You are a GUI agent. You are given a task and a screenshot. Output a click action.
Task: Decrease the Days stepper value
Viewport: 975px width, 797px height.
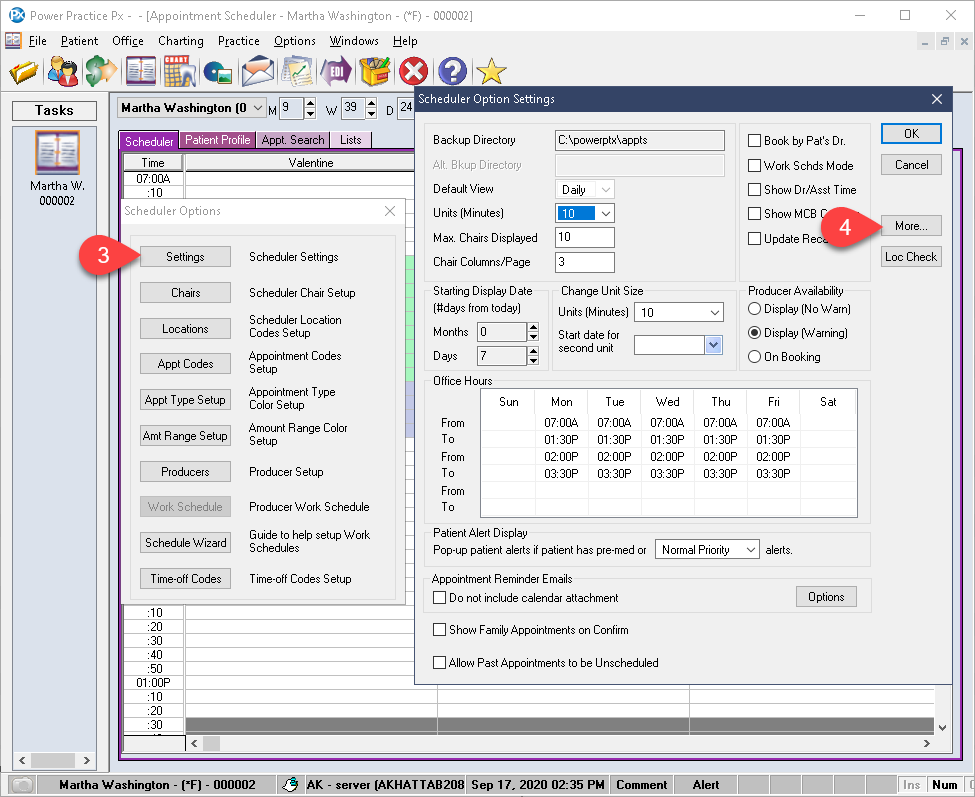pos(533,361)
